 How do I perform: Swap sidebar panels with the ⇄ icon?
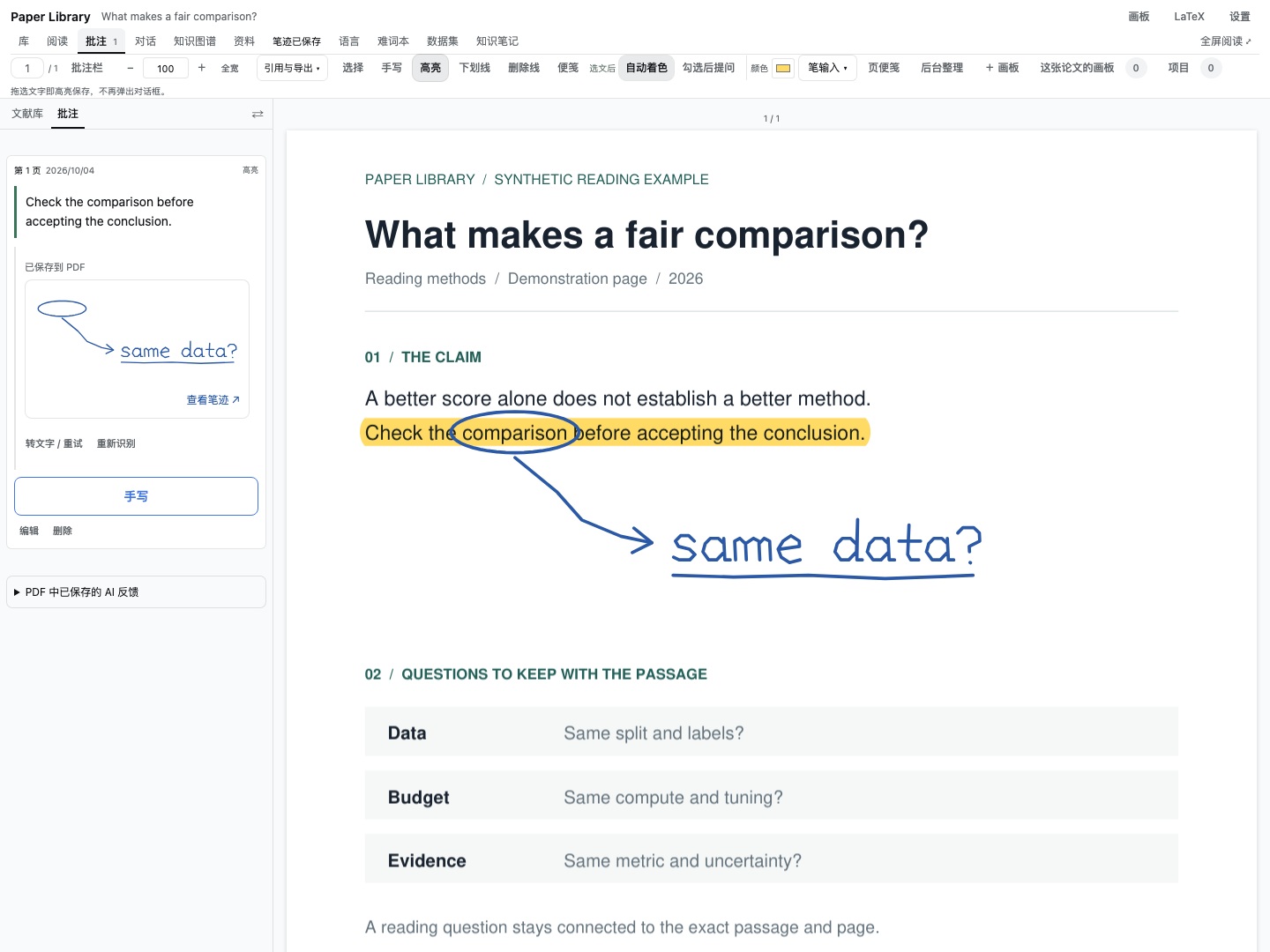(258, 114)
